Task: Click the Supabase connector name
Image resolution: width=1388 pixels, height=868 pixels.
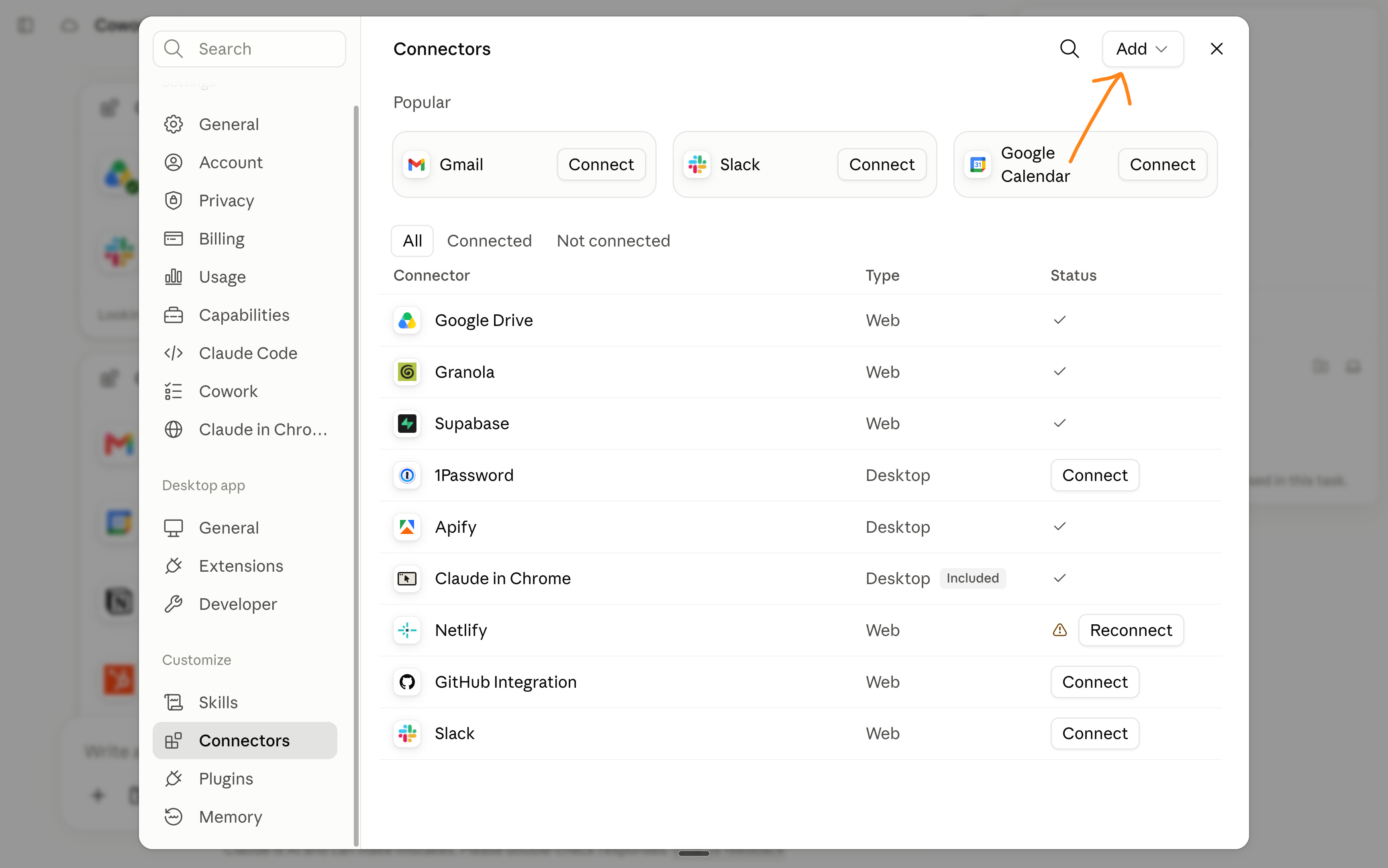Action: (472, 424)
